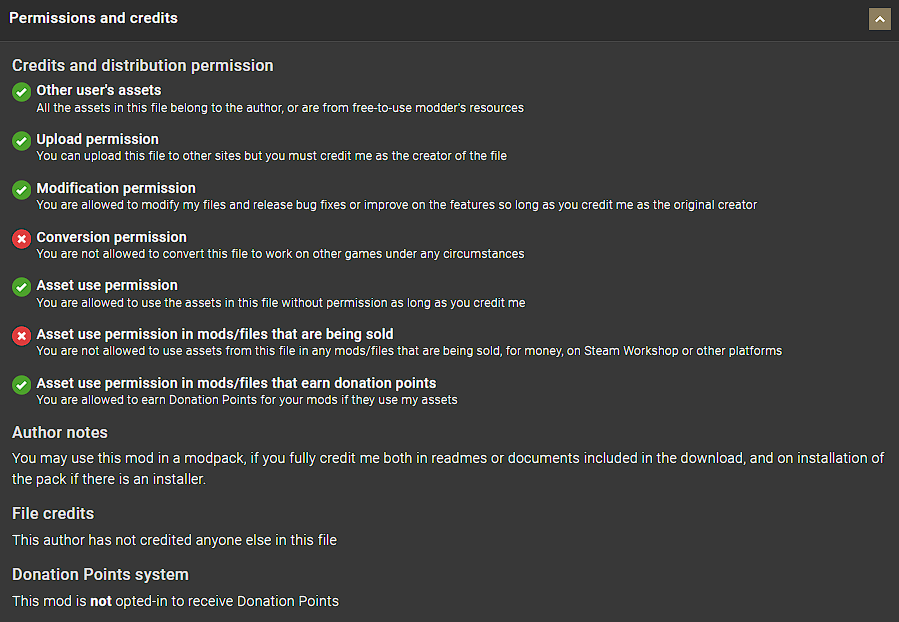Click the Author notes heading
This screenshot has width=899, height=622.
60,433
